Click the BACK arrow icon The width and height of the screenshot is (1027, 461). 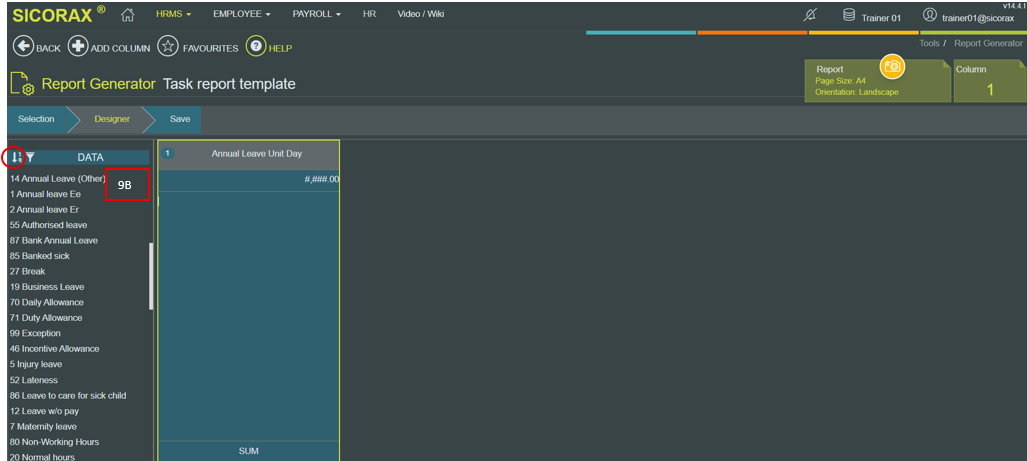[24, 47]
